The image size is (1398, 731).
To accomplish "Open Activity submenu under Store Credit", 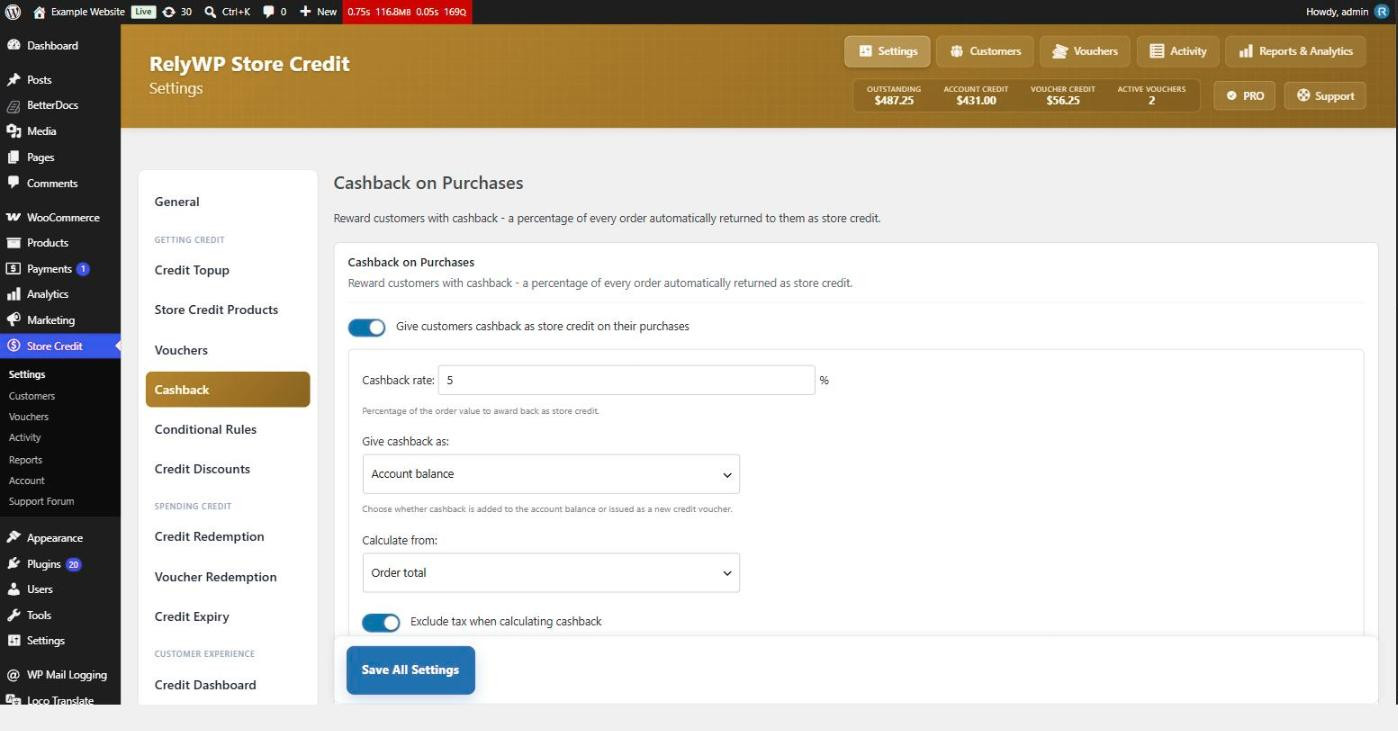I will (25, 438).
